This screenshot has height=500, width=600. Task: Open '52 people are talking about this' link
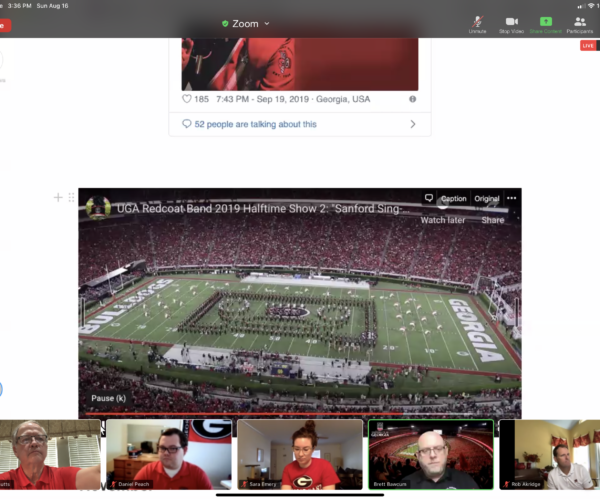pyautogui.click(x=255, y=124)
